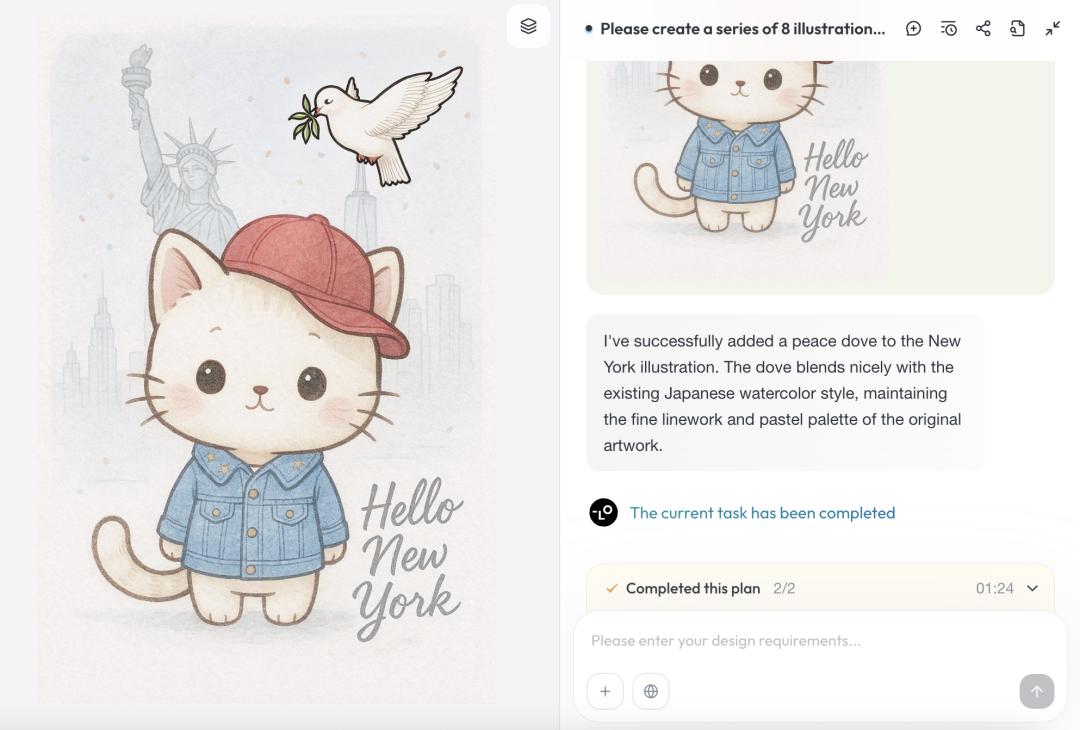Click the design requirements input field
Image resolution: width=1080 pixels, height=730 pixels.
tap(800, 641)
